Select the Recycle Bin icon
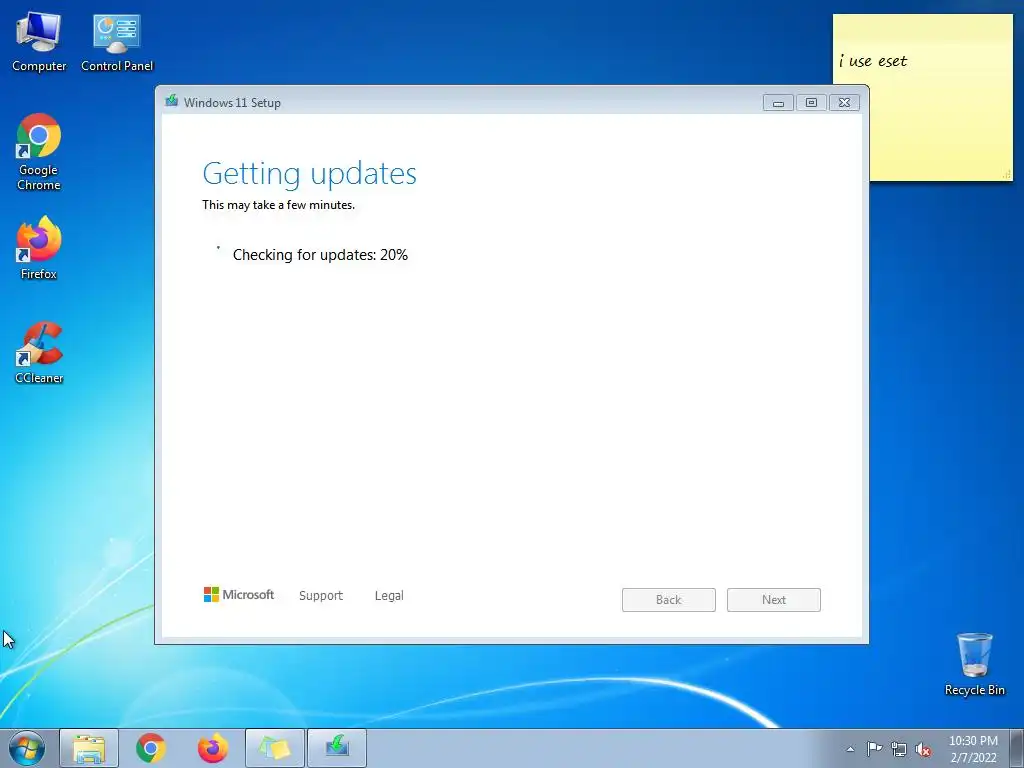This screenshot has height=768, width=1024. coord(974,664)
